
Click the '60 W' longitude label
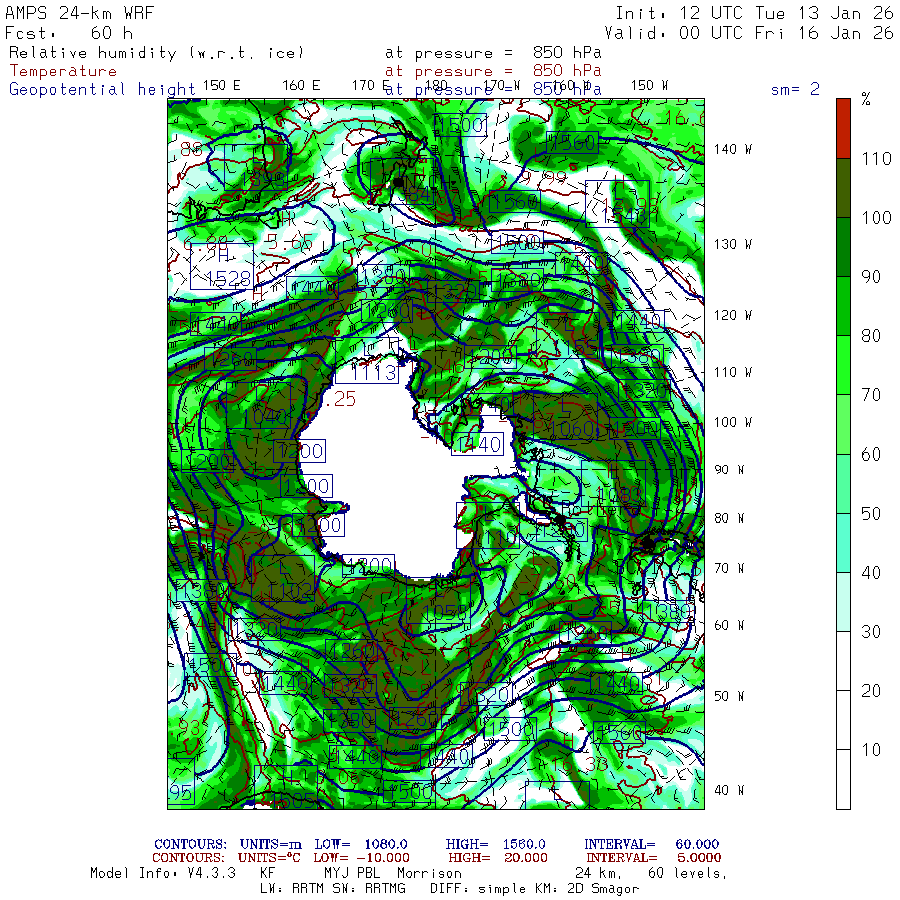coord(729,625)
